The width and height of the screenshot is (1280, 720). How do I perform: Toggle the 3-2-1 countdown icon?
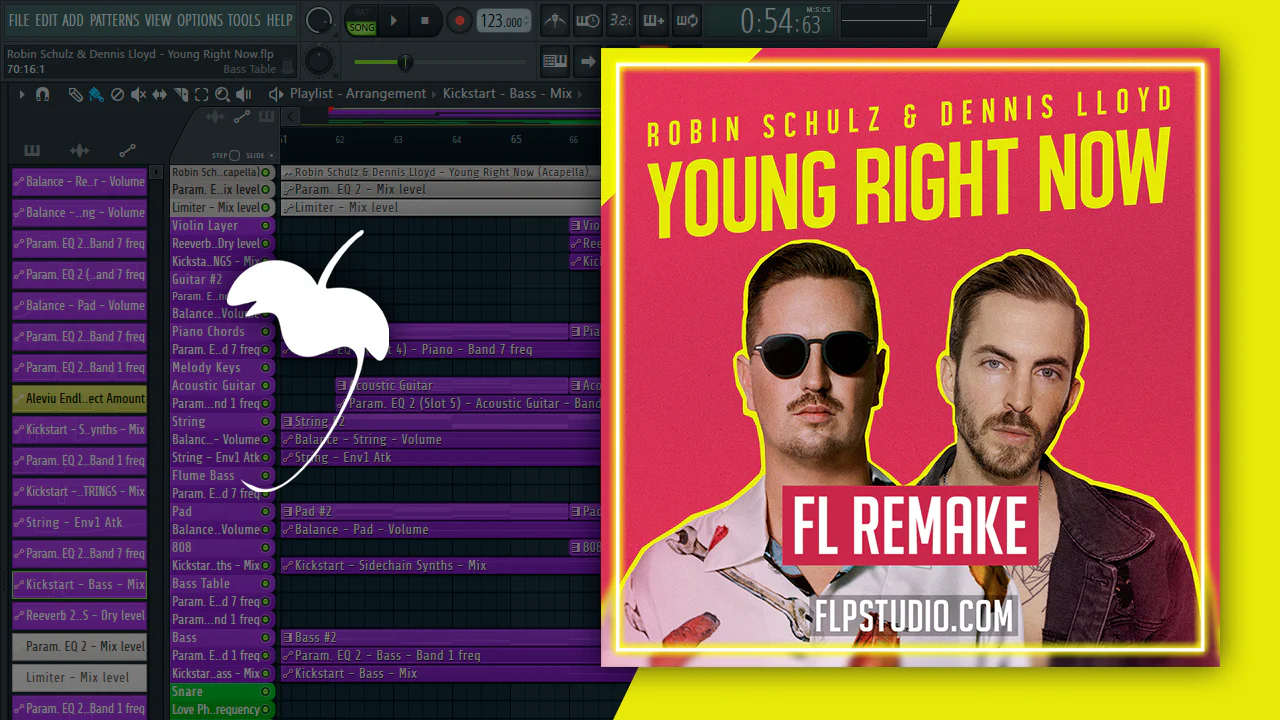620,20
